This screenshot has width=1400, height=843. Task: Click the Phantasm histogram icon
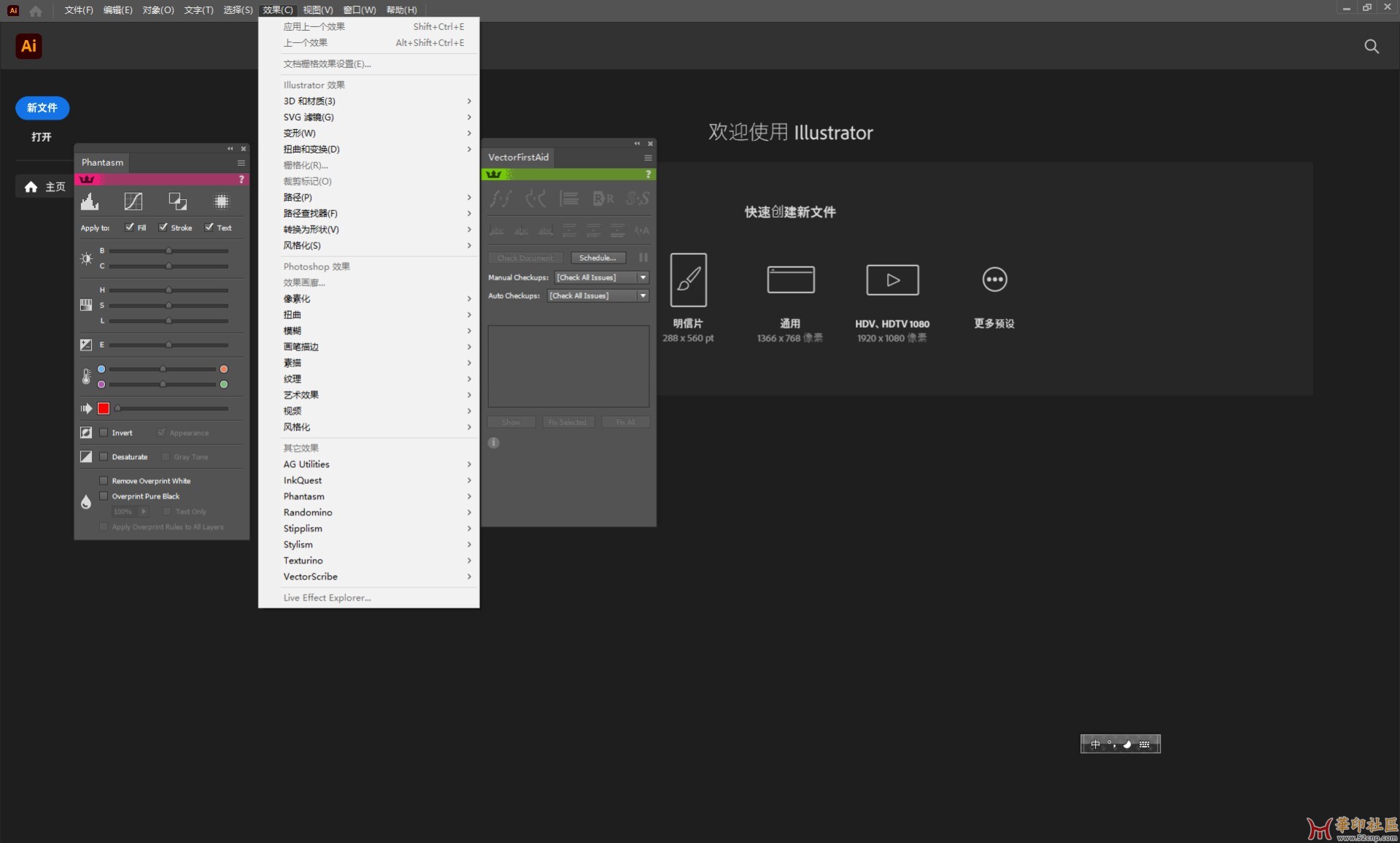pos(90,201)
